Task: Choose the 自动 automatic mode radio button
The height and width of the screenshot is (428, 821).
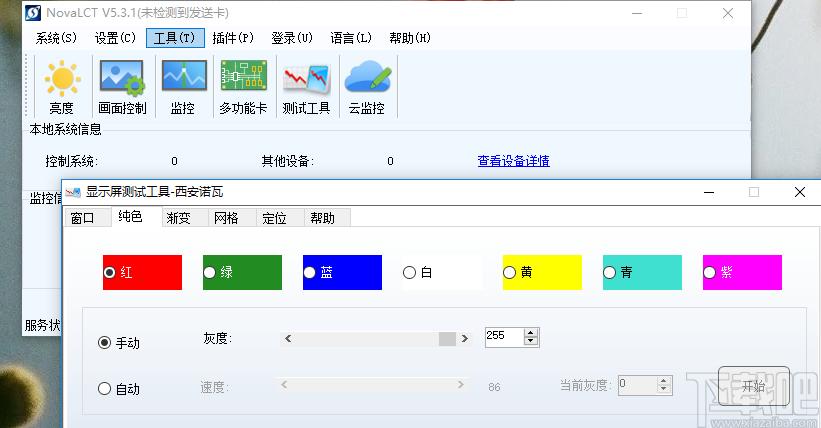Action: (104, 389)
